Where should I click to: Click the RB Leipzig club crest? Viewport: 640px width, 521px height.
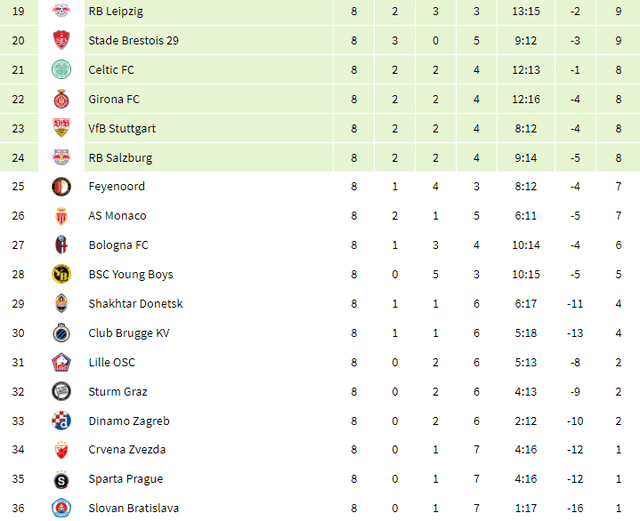click(62, 11)
